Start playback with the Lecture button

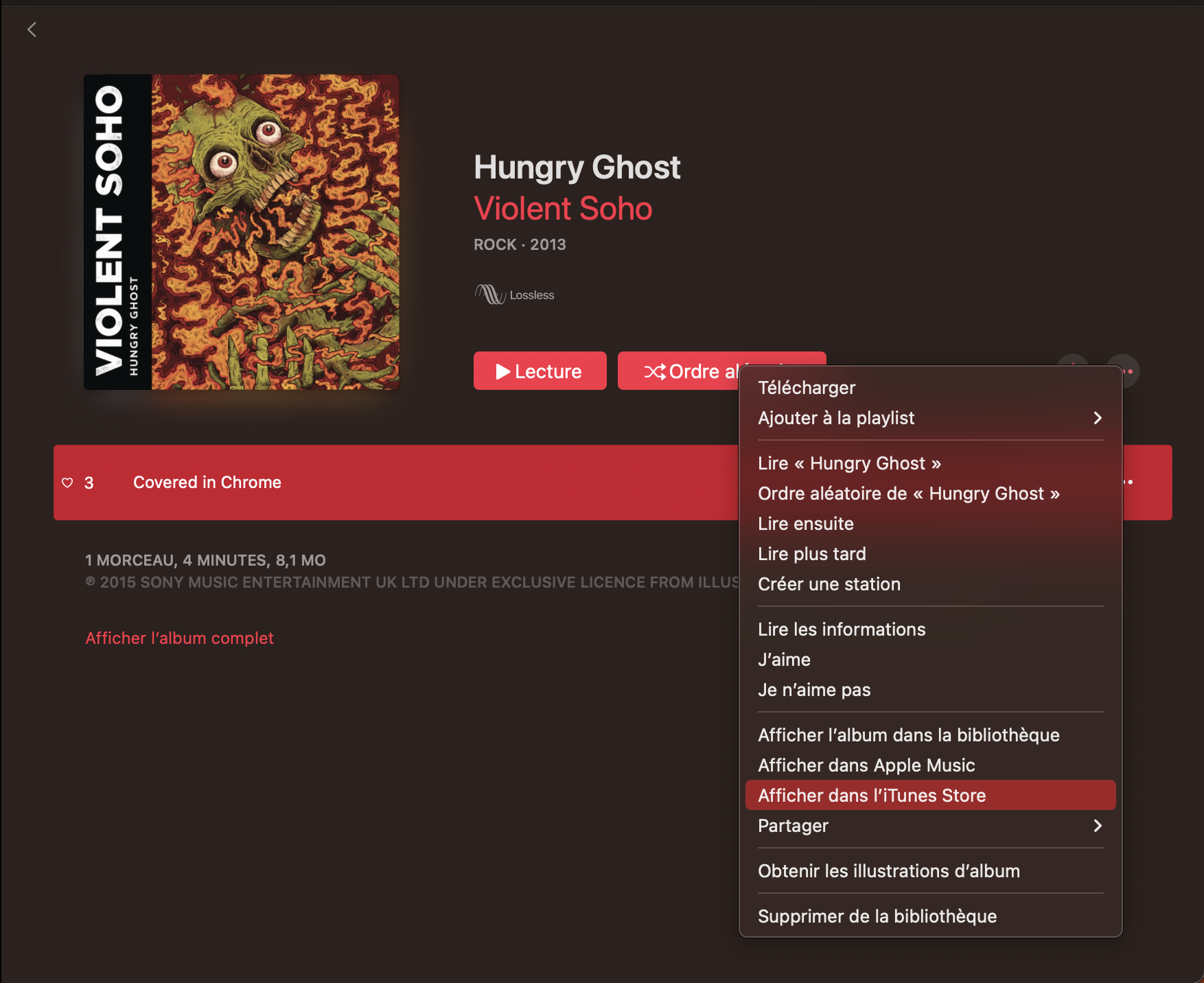click(x=540, y=371)
